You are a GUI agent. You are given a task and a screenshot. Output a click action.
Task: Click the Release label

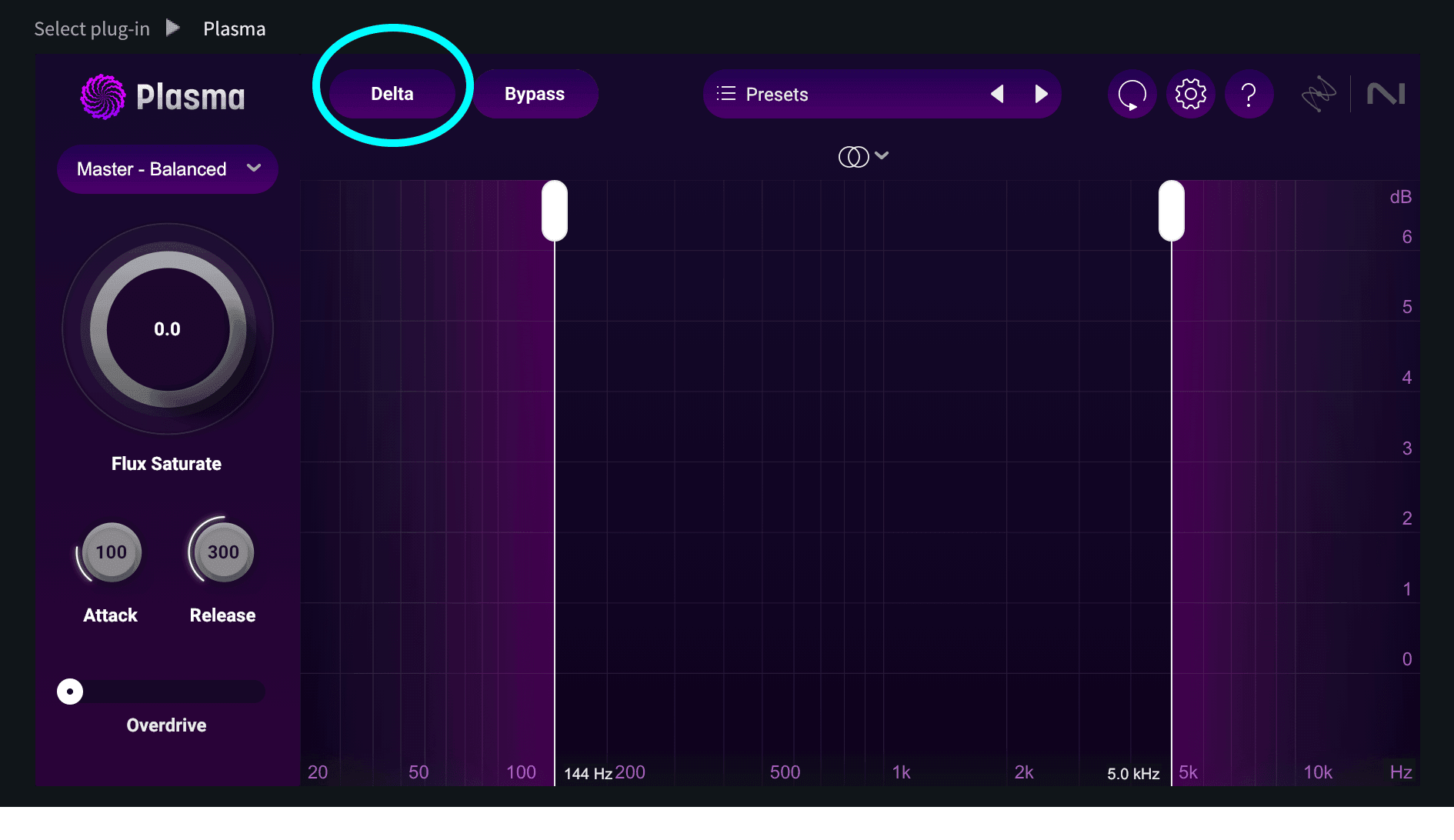tap(223, 615)
